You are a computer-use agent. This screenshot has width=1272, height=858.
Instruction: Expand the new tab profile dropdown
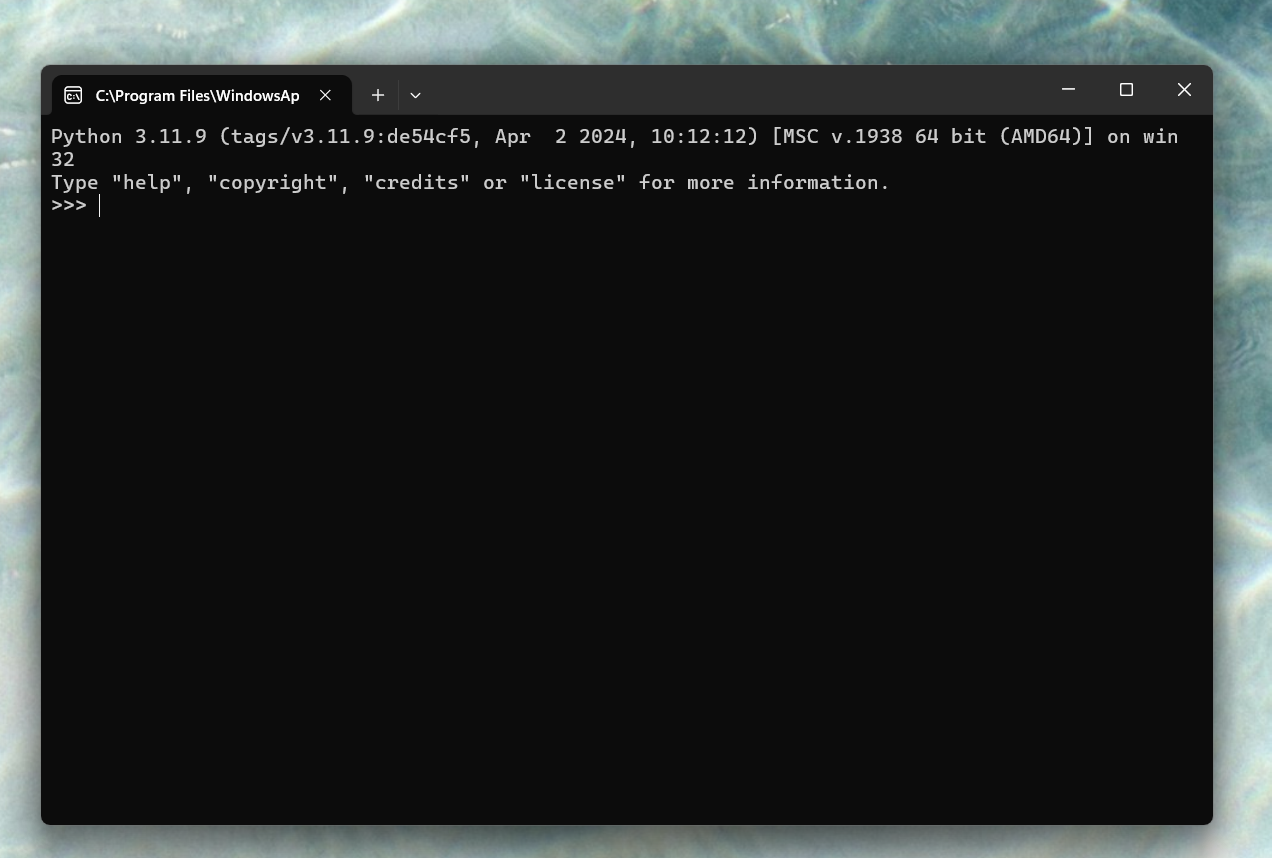(415, 95)
